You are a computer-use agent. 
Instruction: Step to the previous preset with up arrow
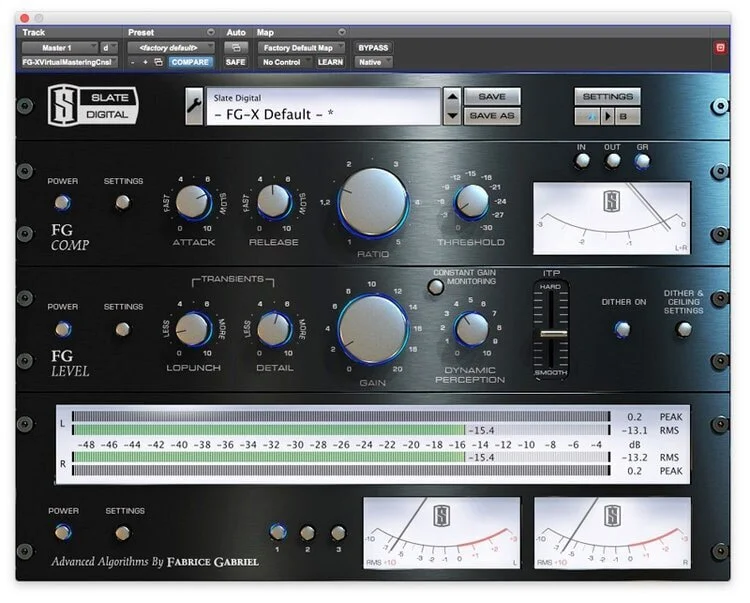[452, 97]
